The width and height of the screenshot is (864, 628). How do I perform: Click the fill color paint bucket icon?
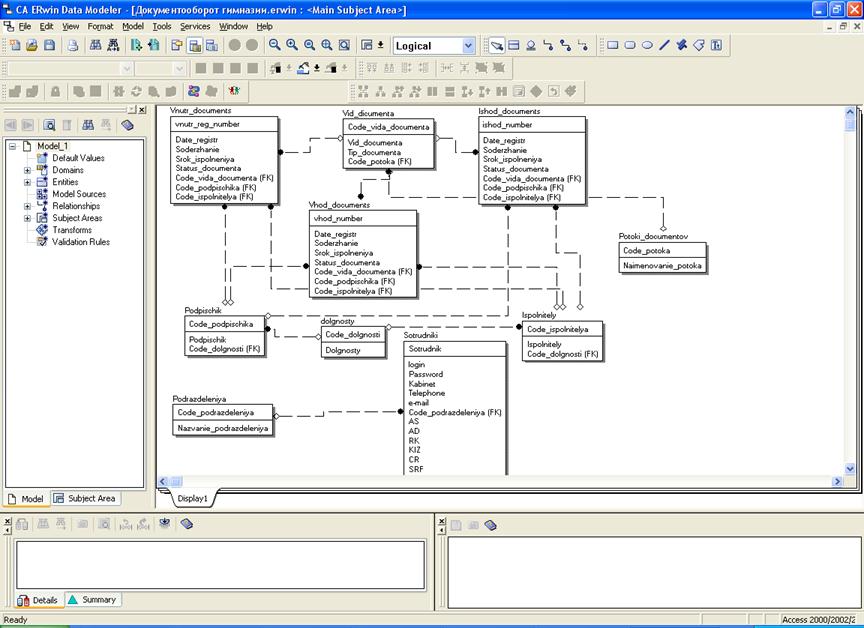pyautogui.click(x=304, y=68)
